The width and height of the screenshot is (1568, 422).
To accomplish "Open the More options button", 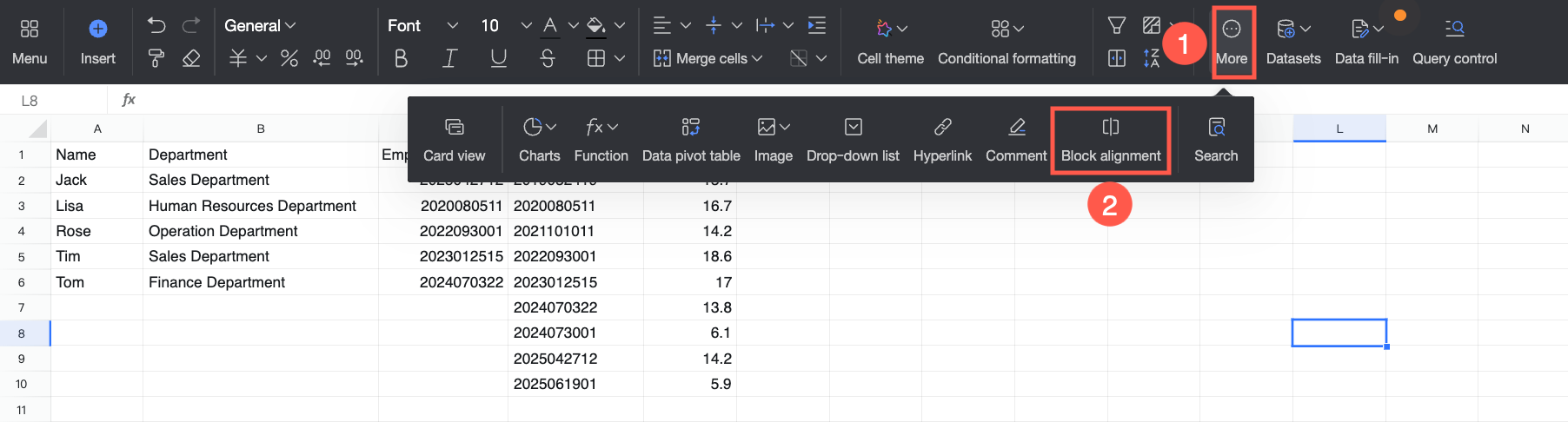I will [1232, 42].
